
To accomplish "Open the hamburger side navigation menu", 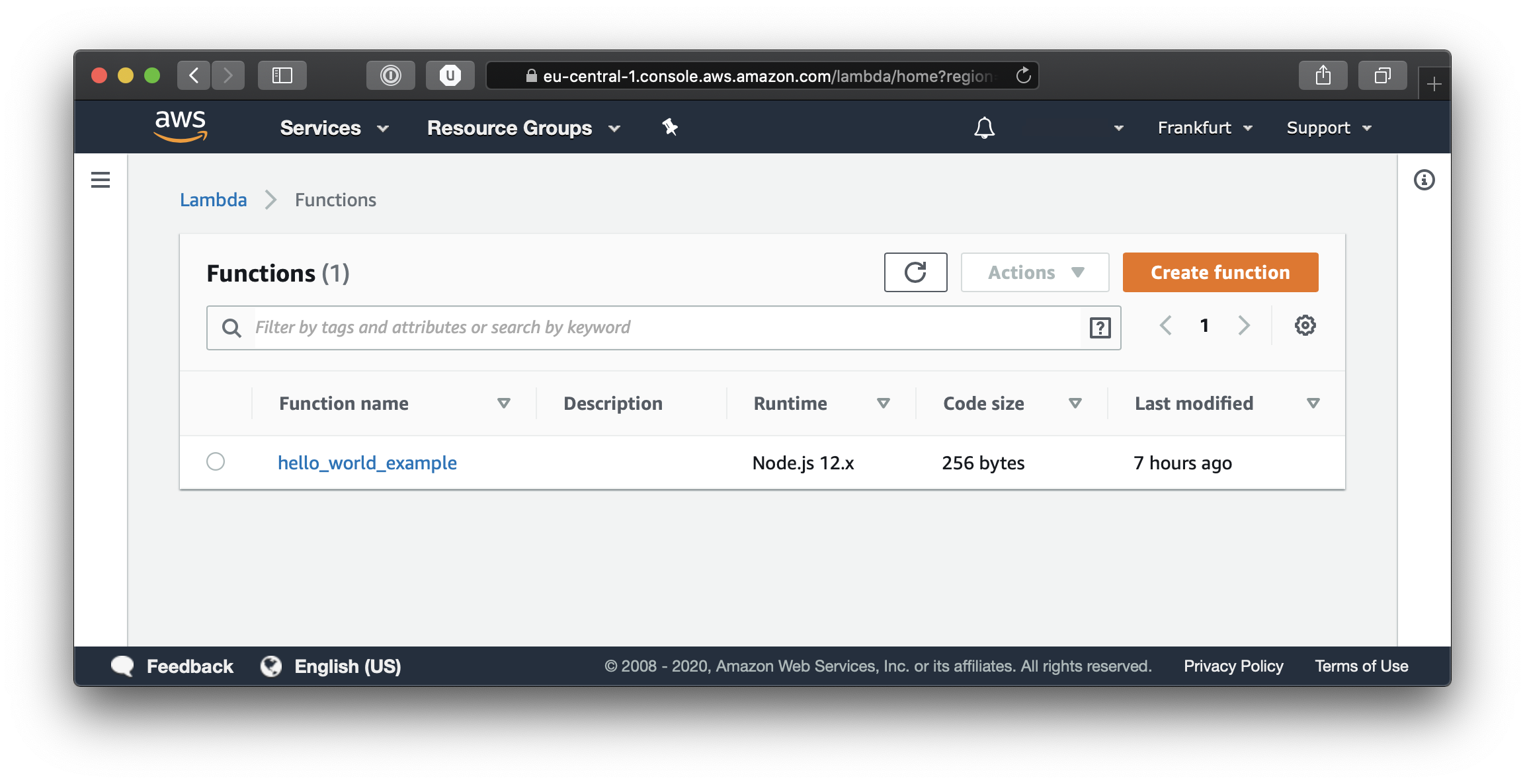I will coord(101,180).
